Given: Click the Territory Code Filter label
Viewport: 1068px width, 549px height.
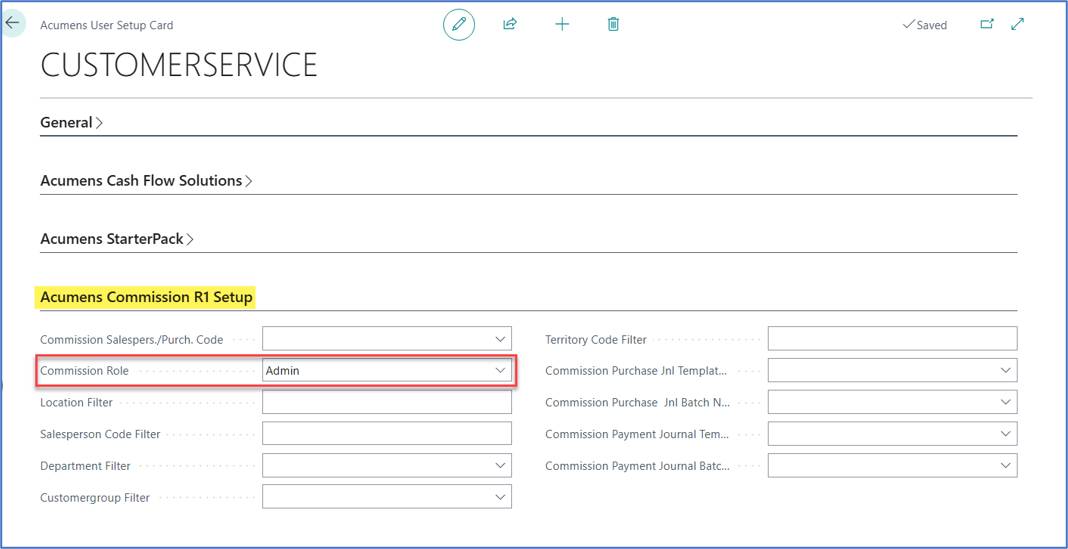Looking at the screenshot, I should (x=596, y=339).
